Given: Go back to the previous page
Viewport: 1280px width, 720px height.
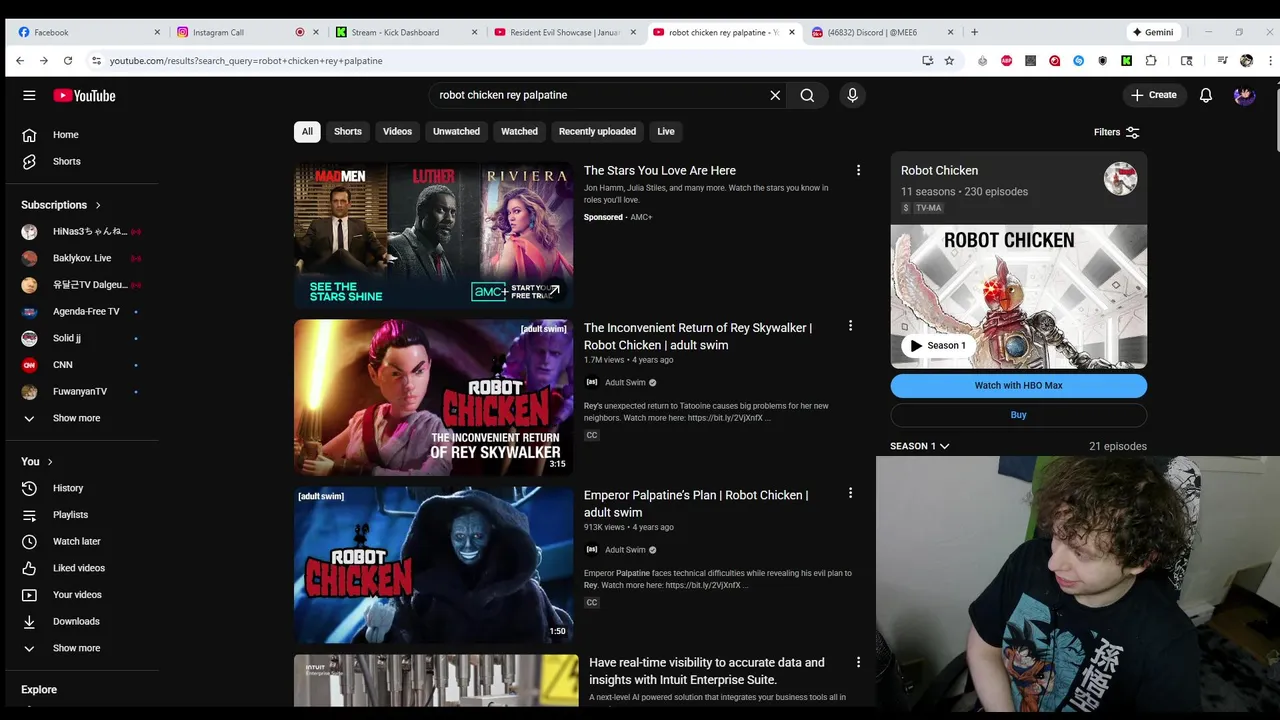Looking at the screenshot, I should pyautogui.click(x=20, y=61).
